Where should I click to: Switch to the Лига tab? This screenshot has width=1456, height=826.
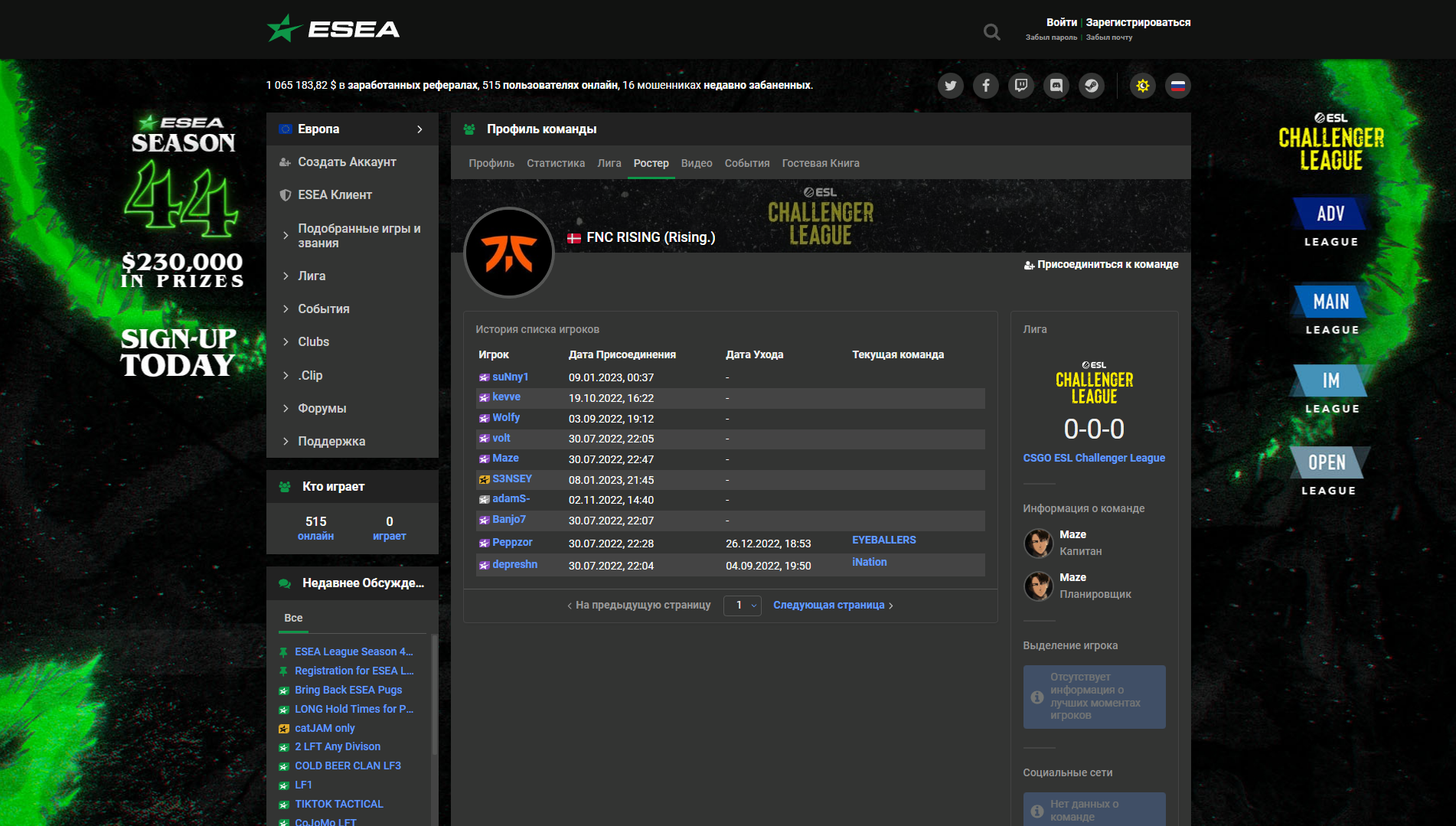[x=609, y=163]
